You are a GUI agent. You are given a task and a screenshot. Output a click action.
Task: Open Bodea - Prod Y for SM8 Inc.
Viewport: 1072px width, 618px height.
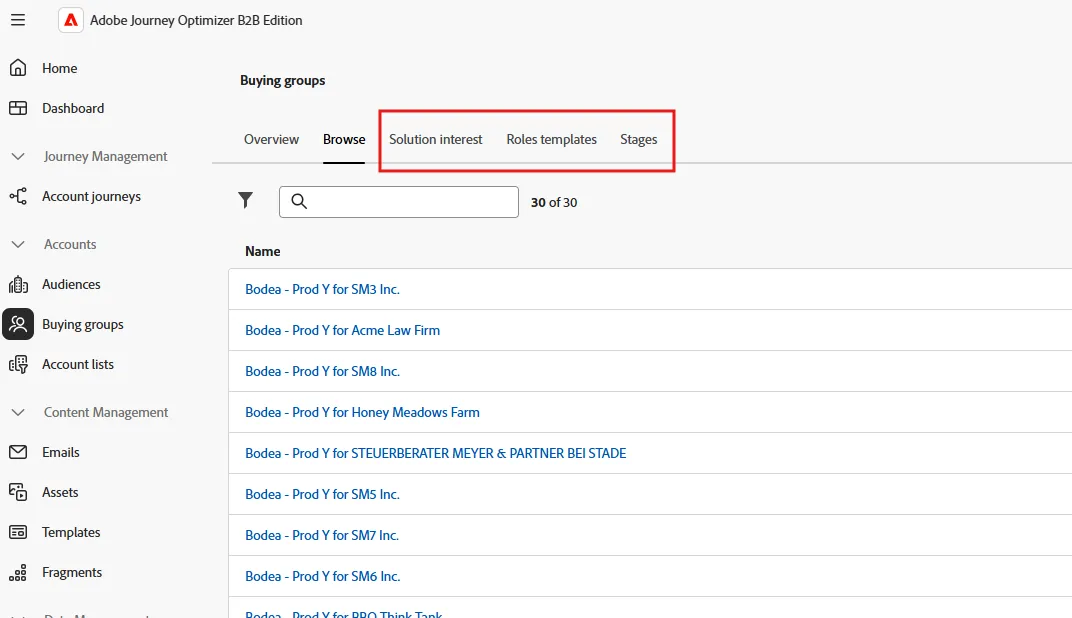click(322, 371)
